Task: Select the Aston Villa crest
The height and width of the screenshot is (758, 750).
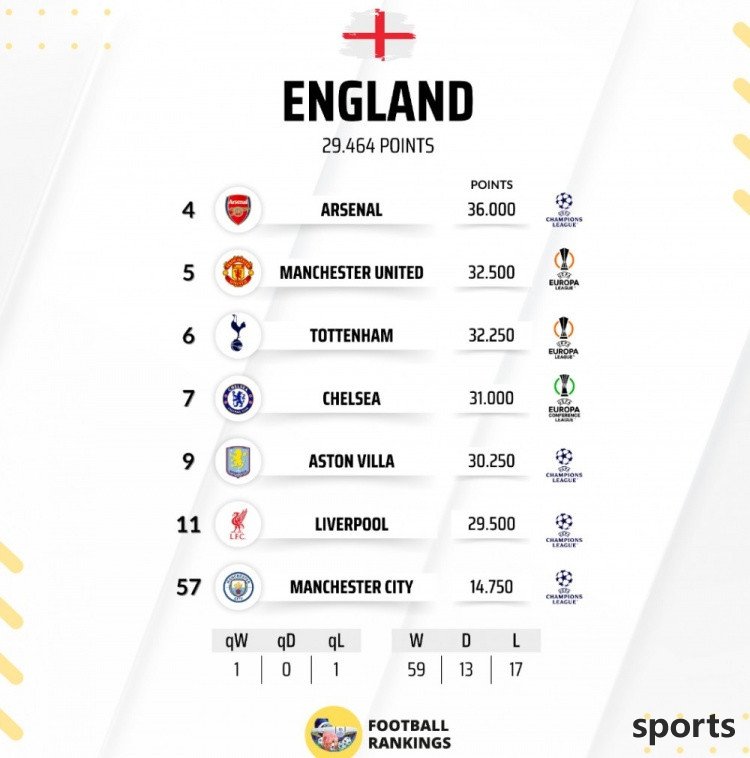Action: click(238, 461)
